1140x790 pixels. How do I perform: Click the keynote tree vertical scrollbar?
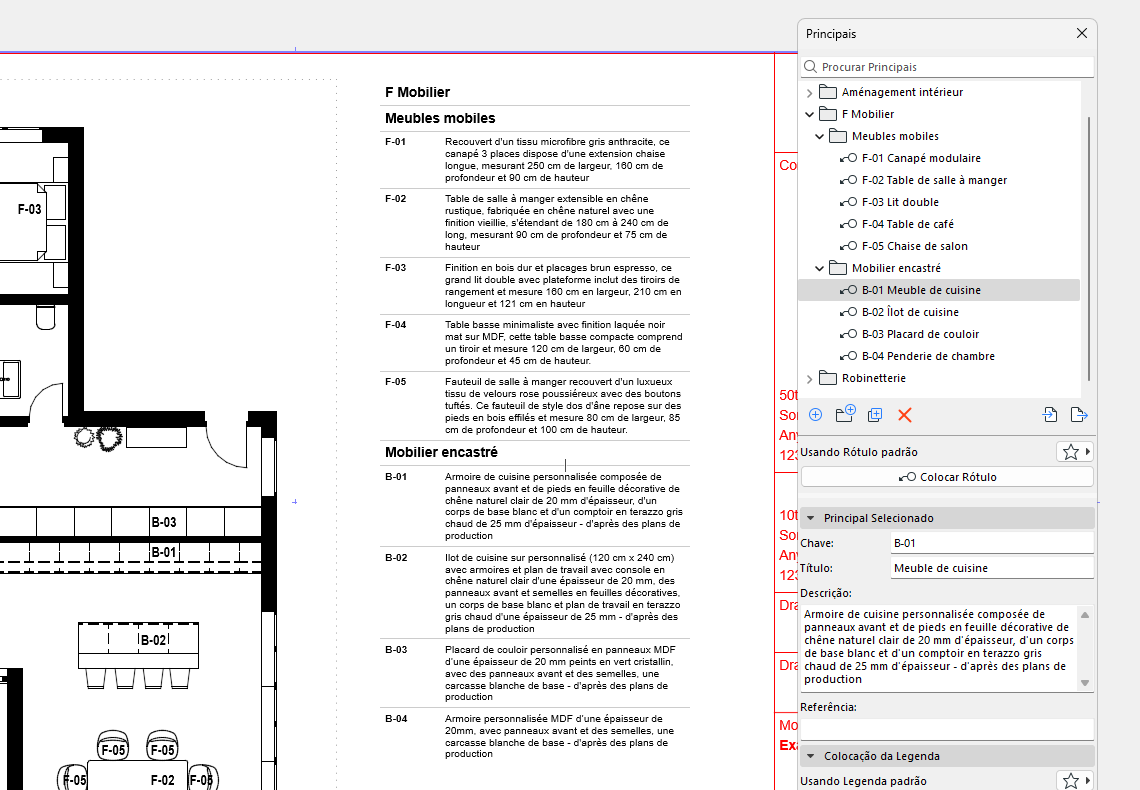tap(1088, 248)
